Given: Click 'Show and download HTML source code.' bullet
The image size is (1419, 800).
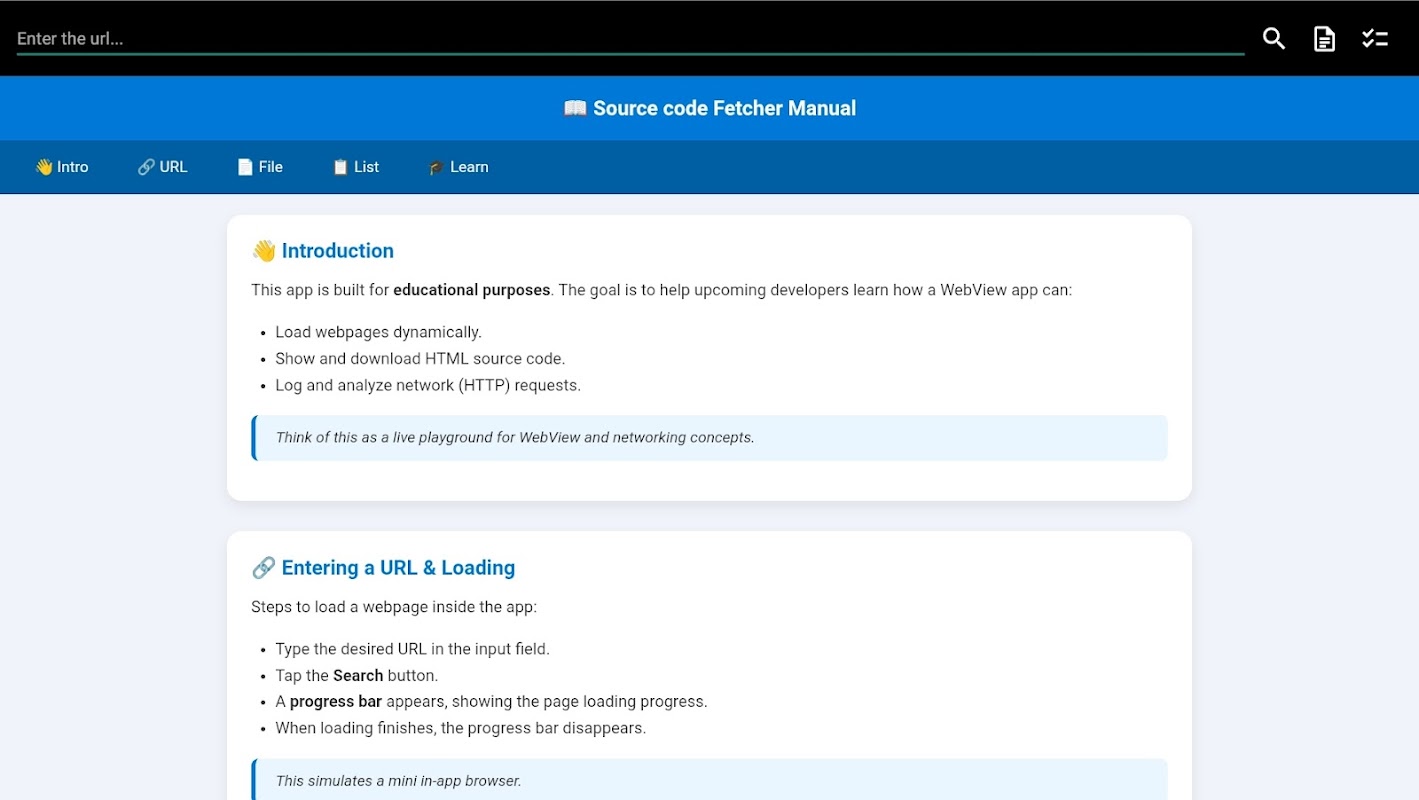Looking at the screenshot, I should [x=420, y=358].
